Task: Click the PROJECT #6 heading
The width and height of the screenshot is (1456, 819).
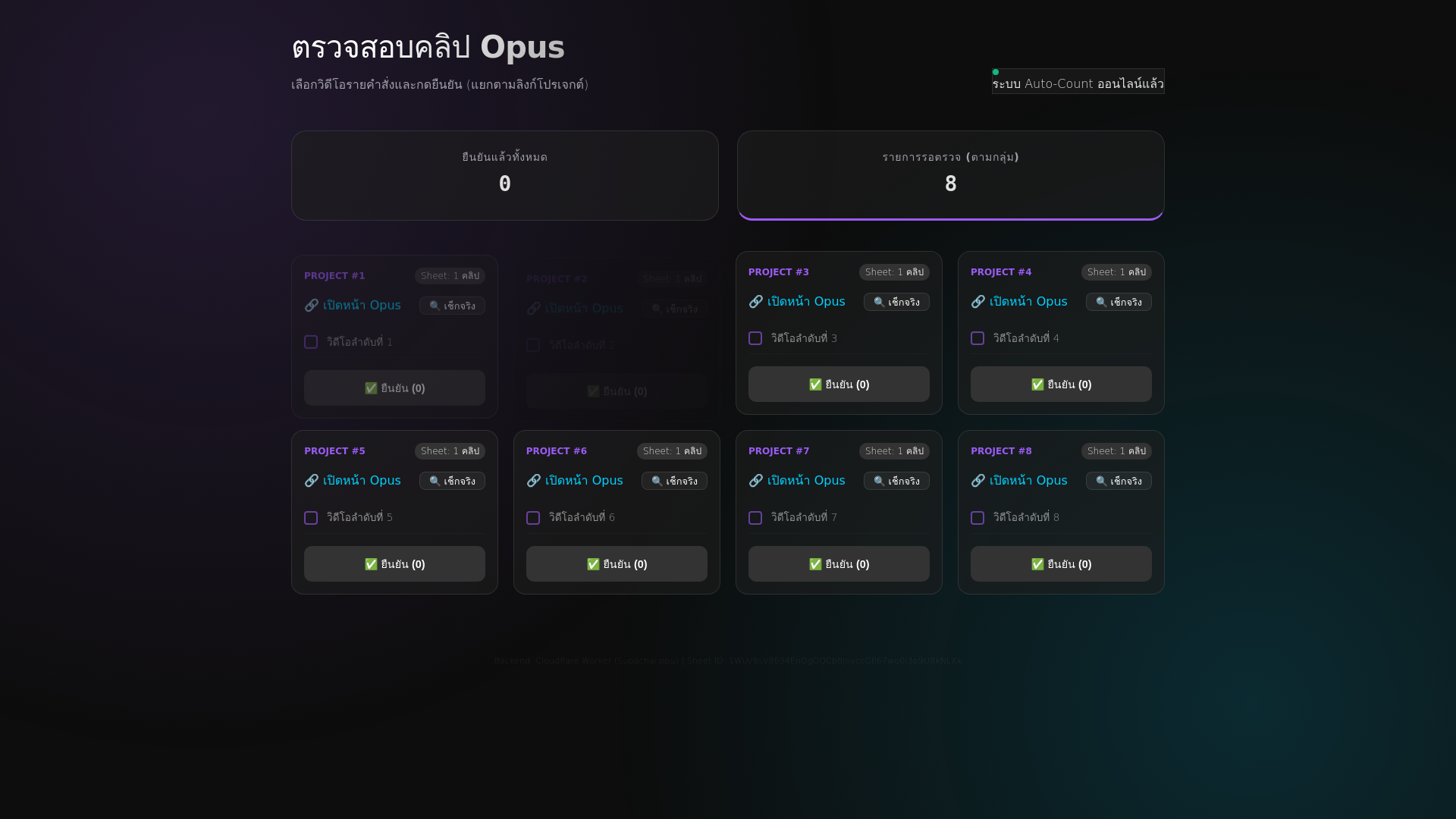Action: pyautogui.click(x=557, y=451)
